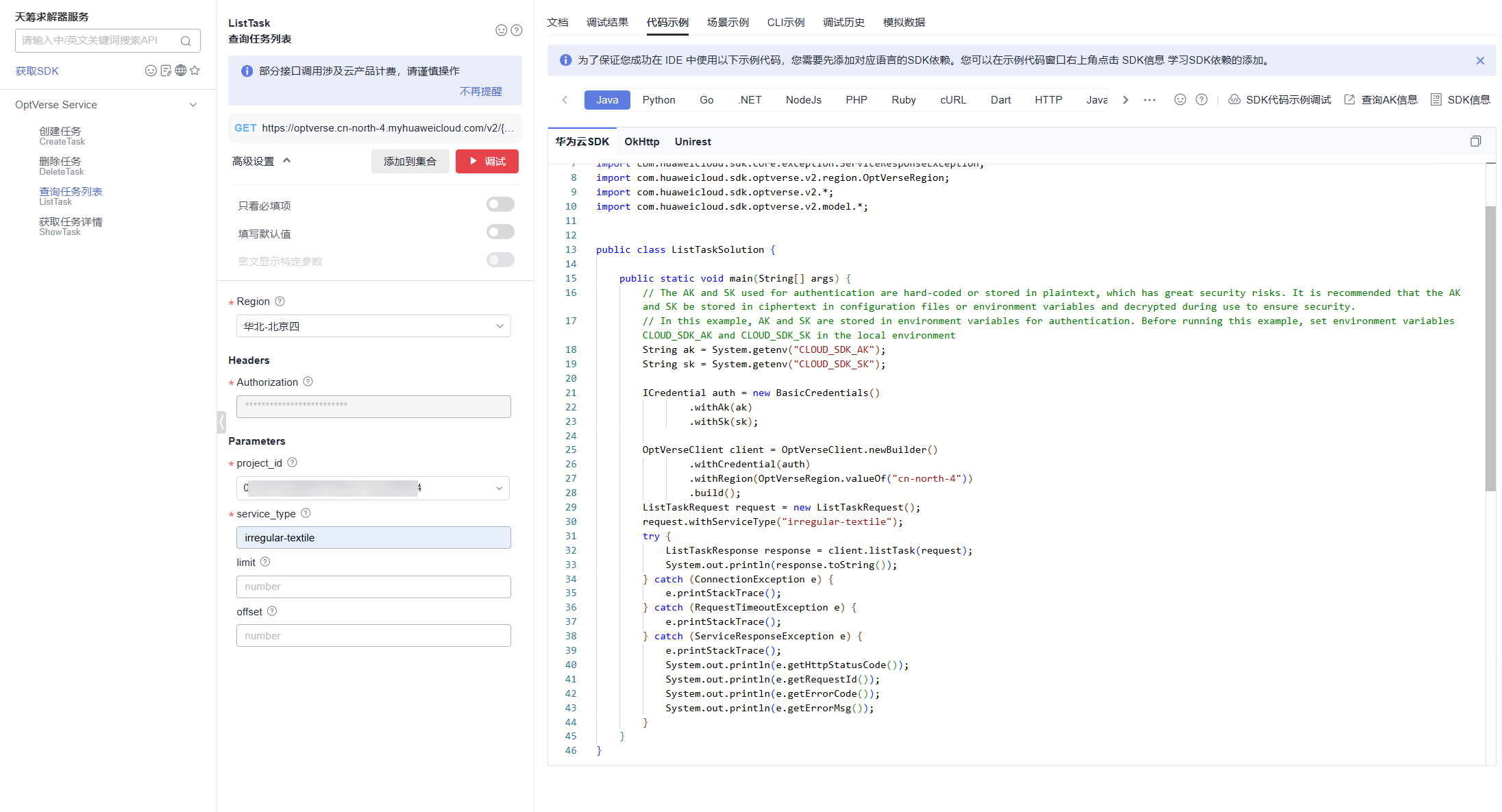Select the Python language tab
Screen dimensions: 1502x812
click(x=658, y=99)
